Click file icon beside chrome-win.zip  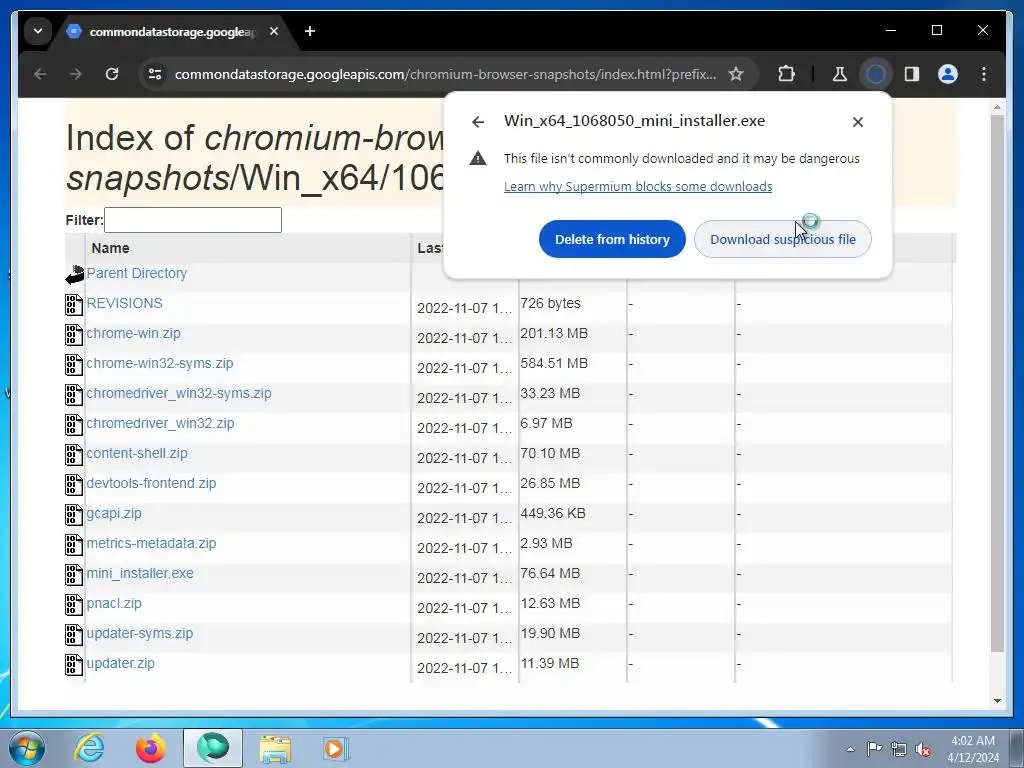click(74, 334)
